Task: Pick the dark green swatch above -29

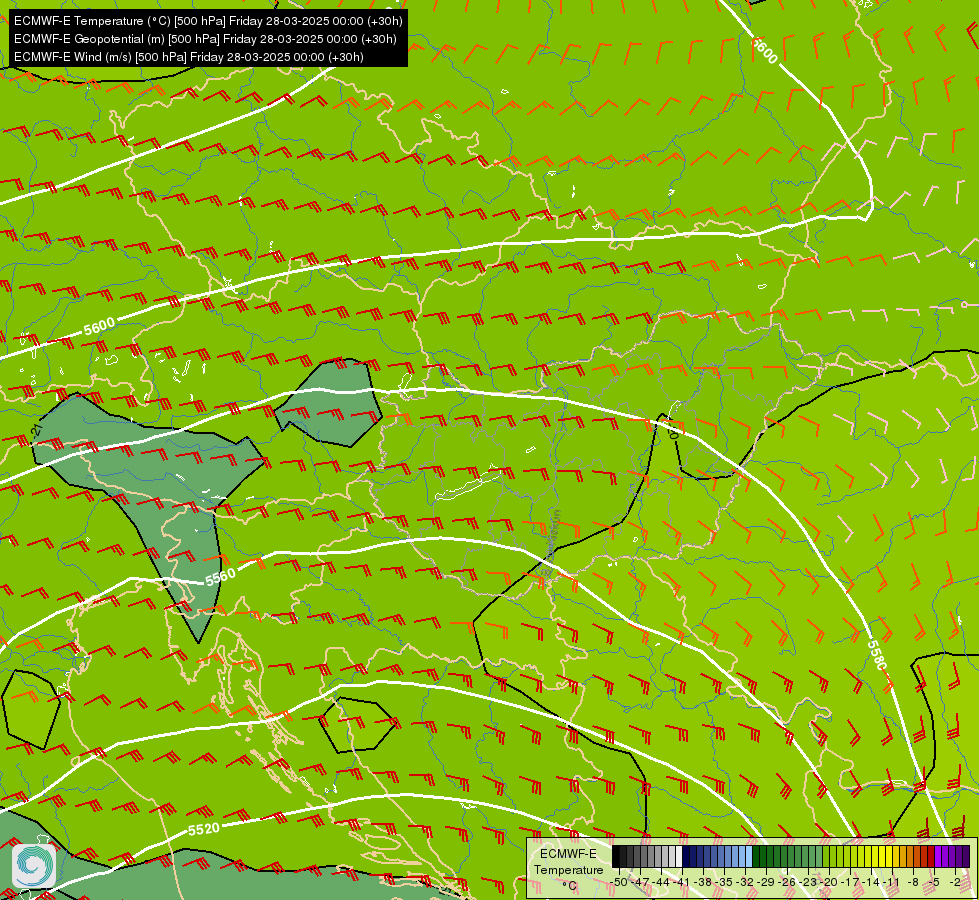Action: pyautogui.click(x=756, y=856)
